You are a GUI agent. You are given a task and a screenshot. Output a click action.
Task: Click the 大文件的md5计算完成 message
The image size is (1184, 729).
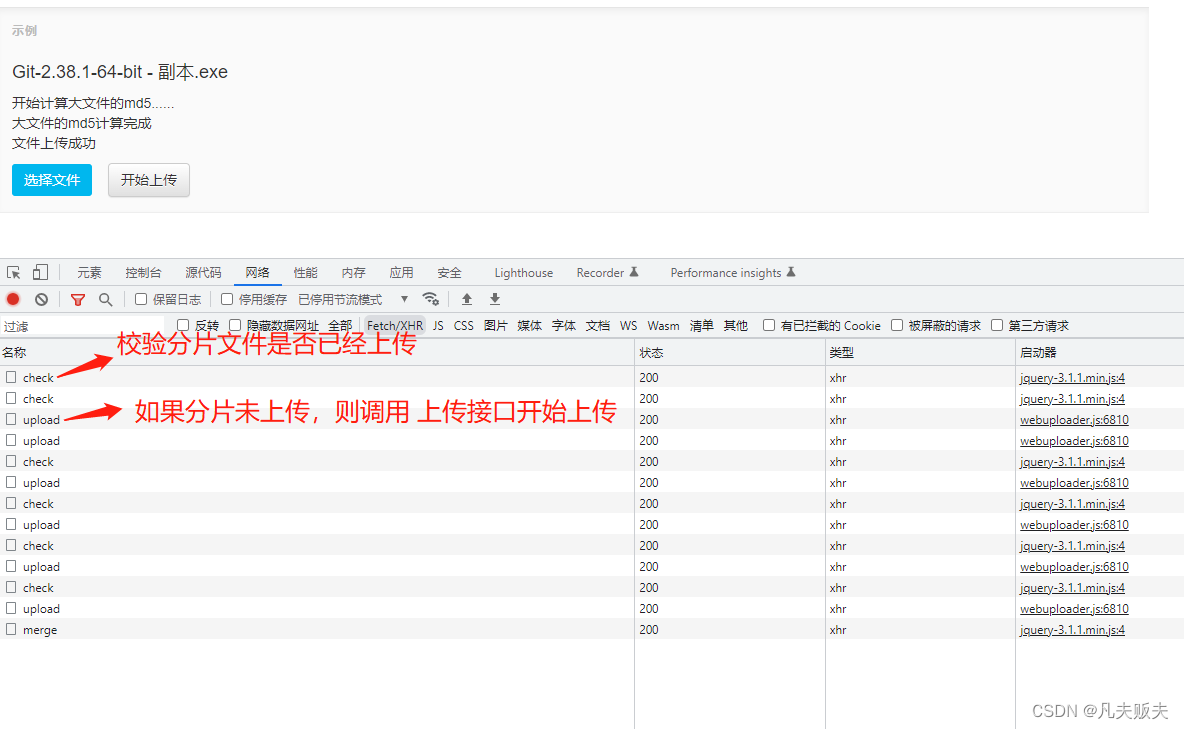pyautogui.click(x=82, y=123)
